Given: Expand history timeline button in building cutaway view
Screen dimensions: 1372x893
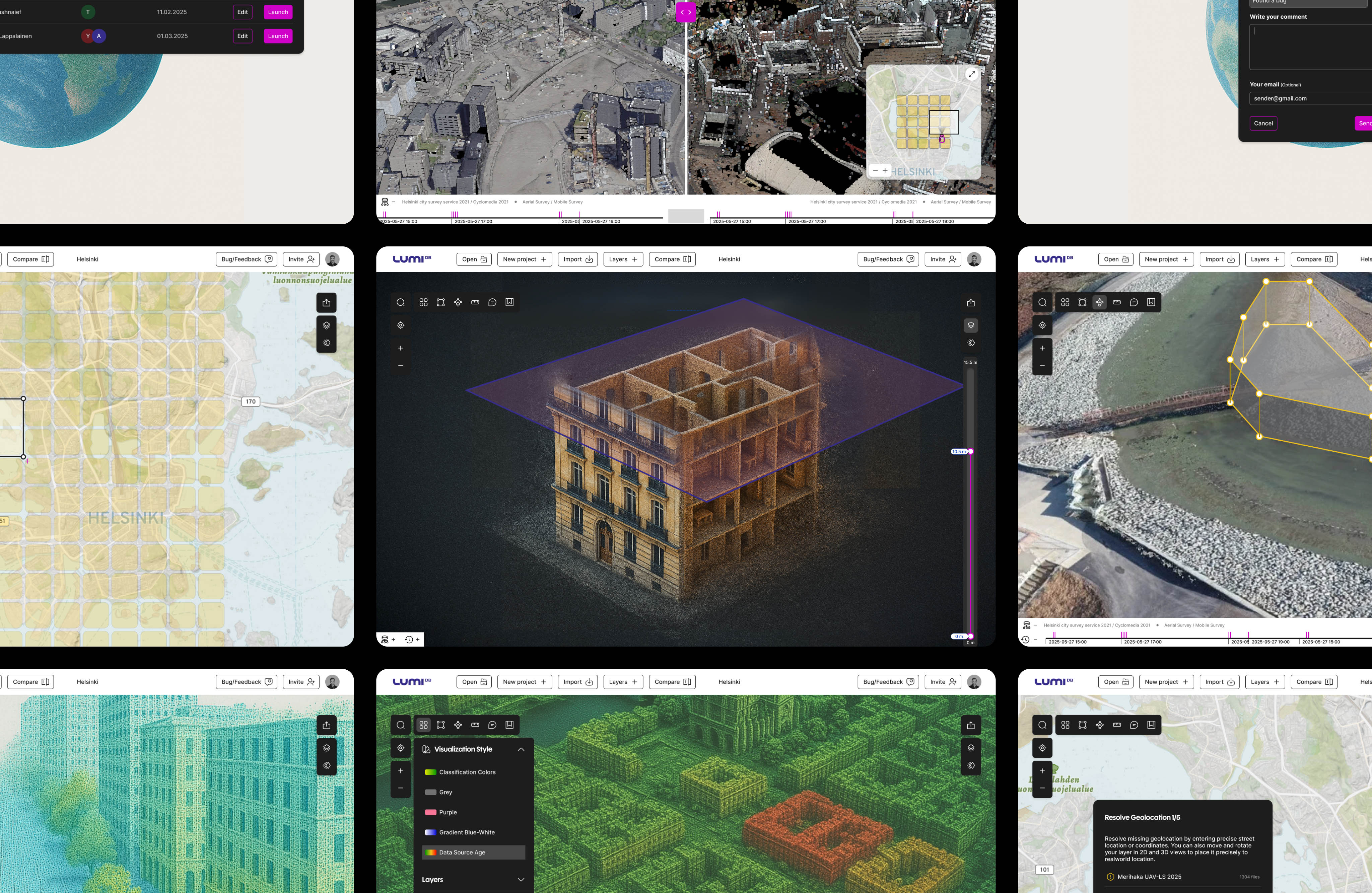Looking at the screenshot, I should 412,640.
